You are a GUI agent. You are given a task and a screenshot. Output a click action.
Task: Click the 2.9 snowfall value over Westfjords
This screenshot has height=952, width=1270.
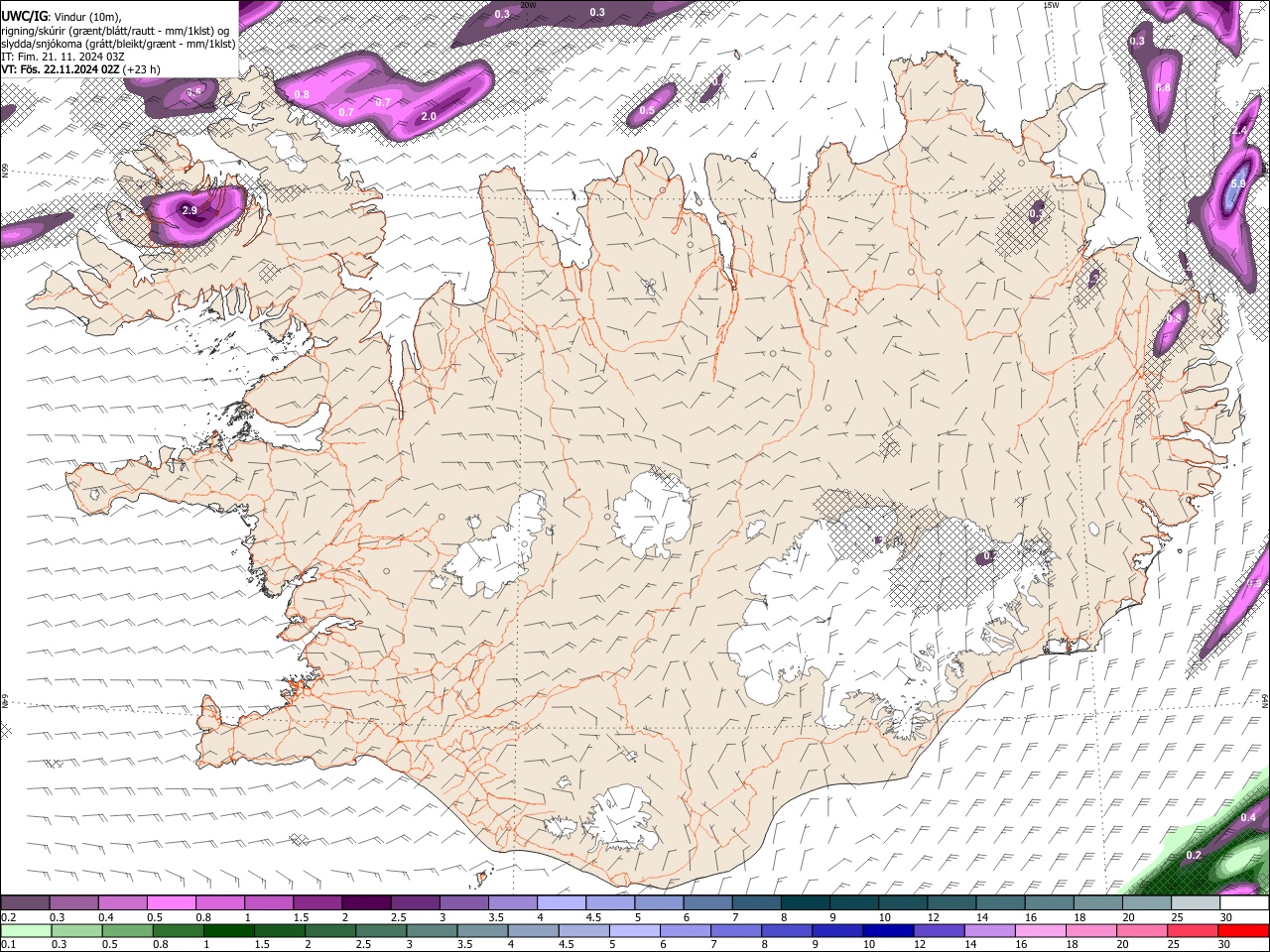tap(190, 211)
